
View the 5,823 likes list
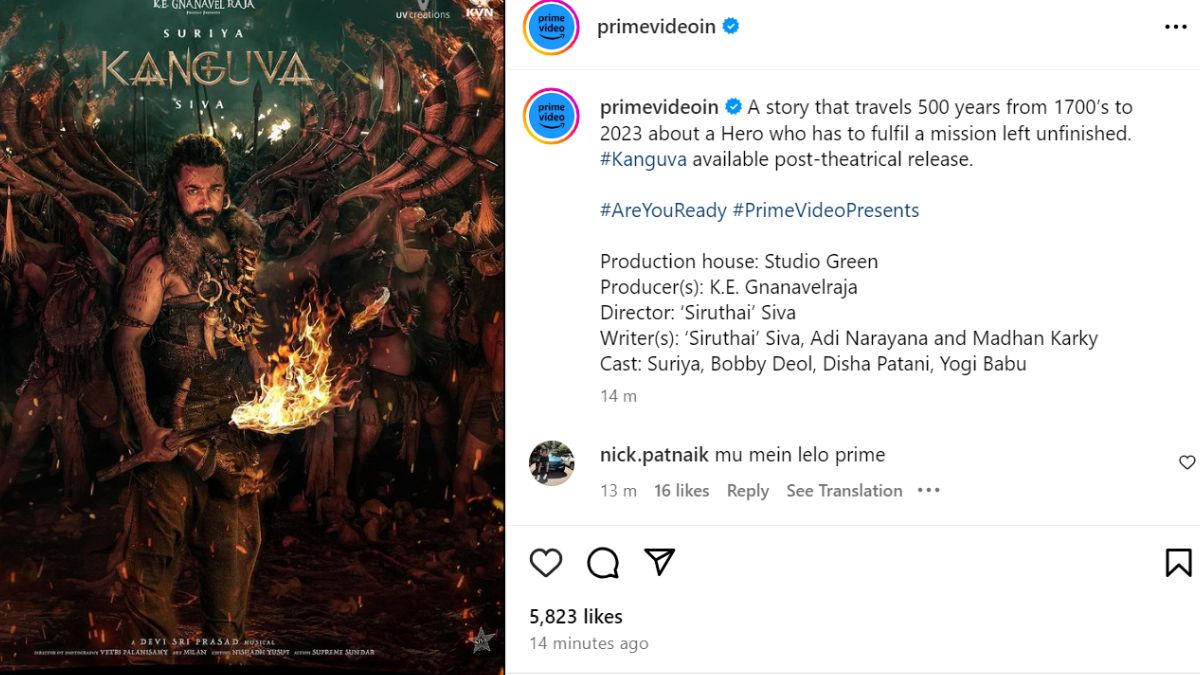[576, 616]
